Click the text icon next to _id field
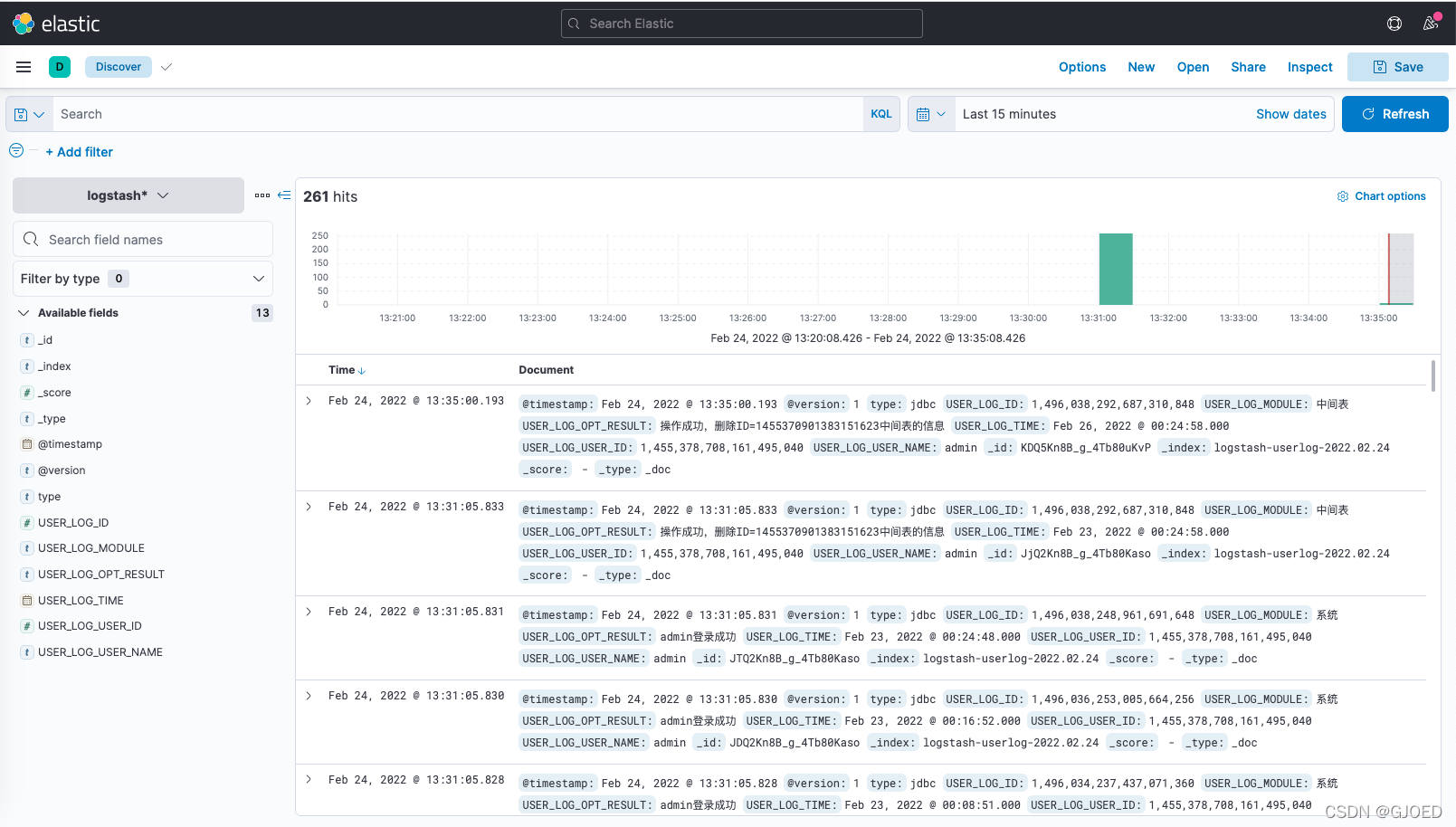The image size is (1456, 827). pyautogui.click(x=27, y=340)
